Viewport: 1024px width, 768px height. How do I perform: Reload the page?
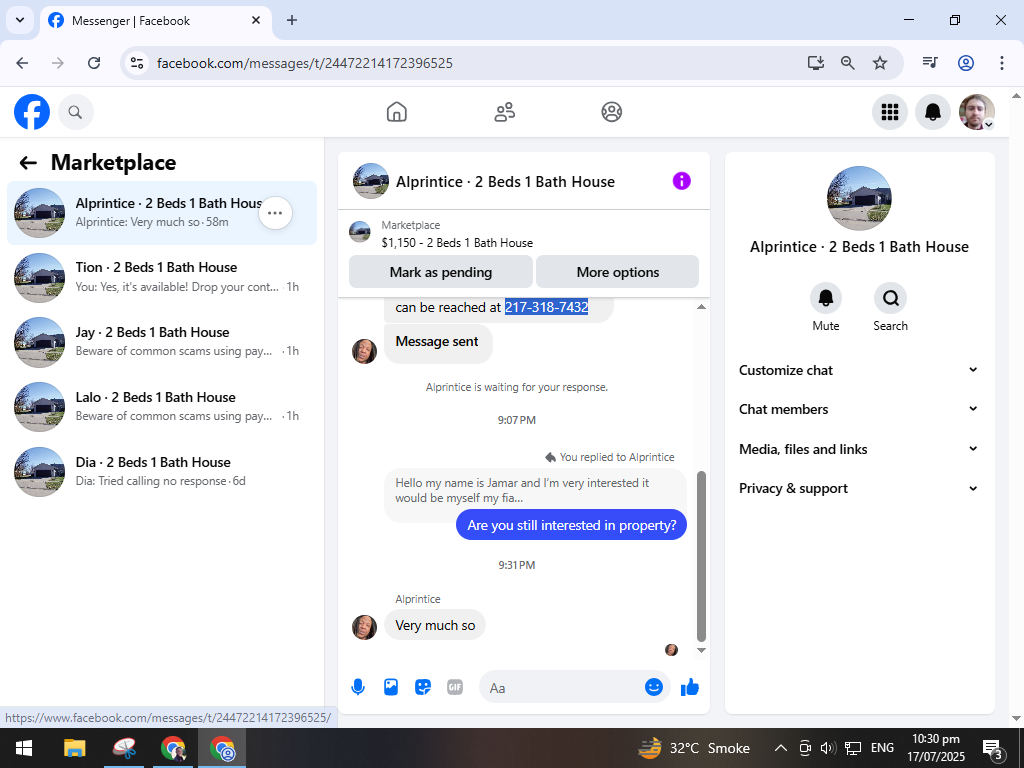tap(94, 63)
